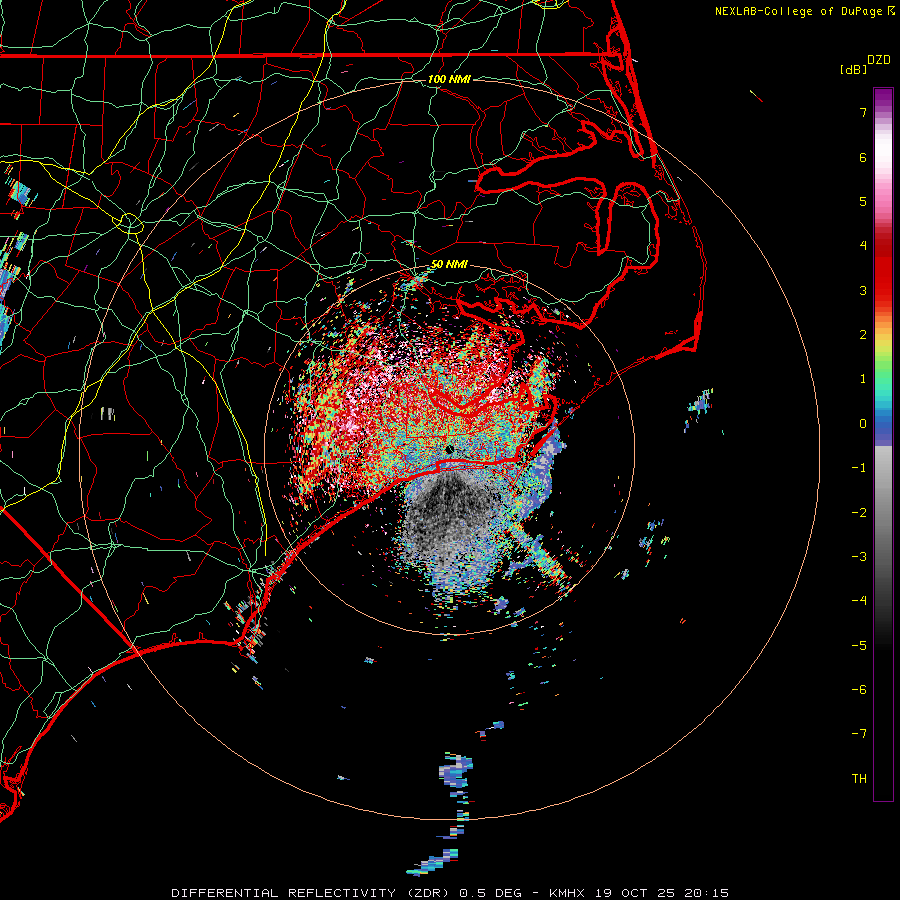Click the 5 value on color scale

pyautogui.click(x=863, y=201)
